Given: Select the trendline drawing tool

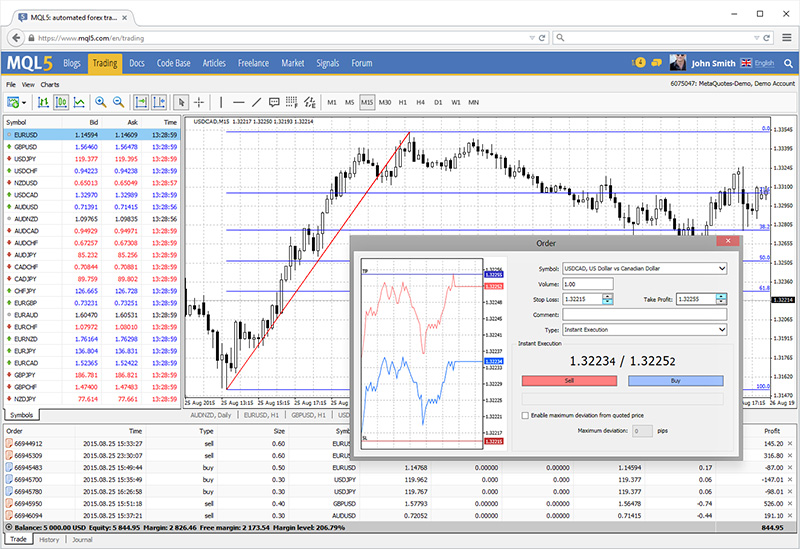Looking at the screenshot, I should pyautogui.click(x=257, y=102).
